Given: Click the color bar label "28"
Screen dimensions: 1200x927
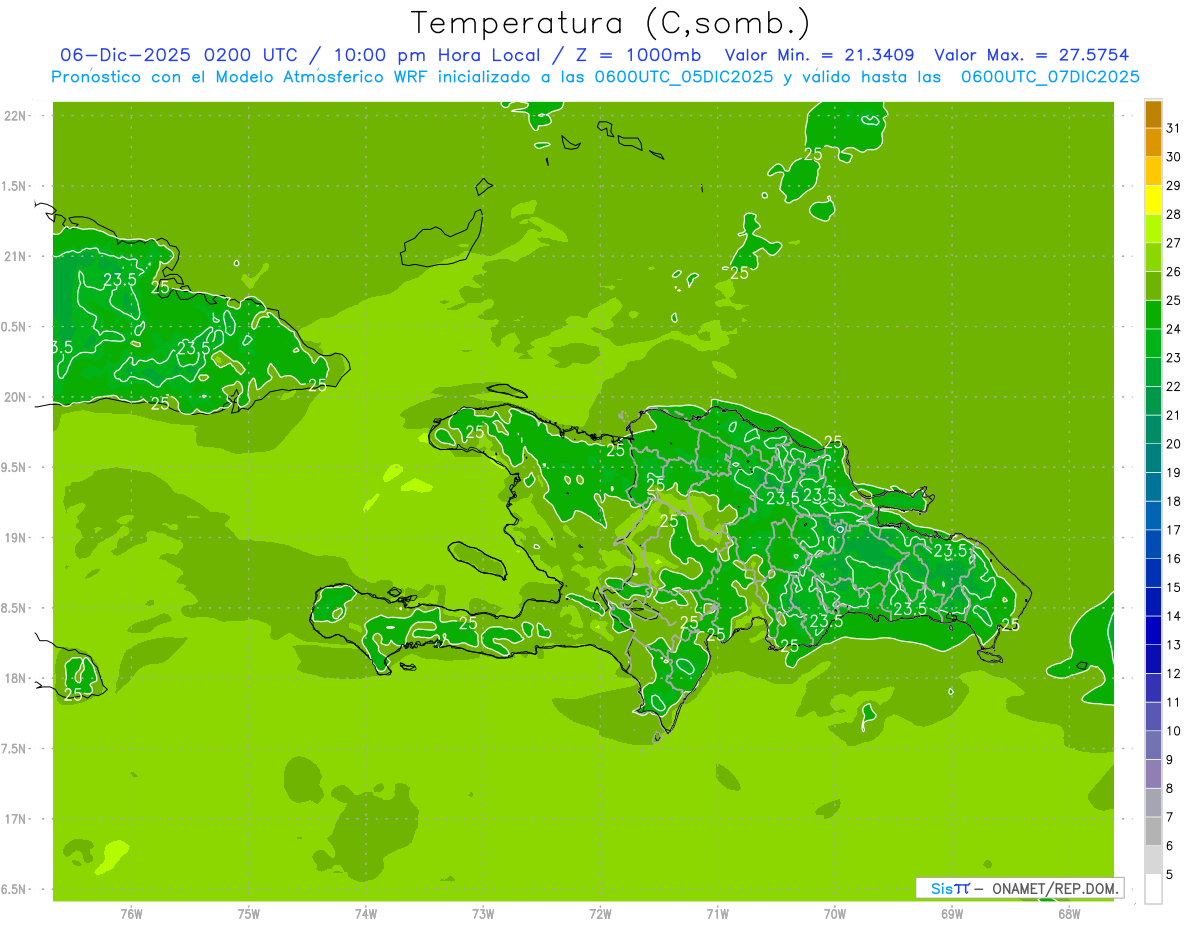Looking at the screenshot, I should [x=1174, y=214].
